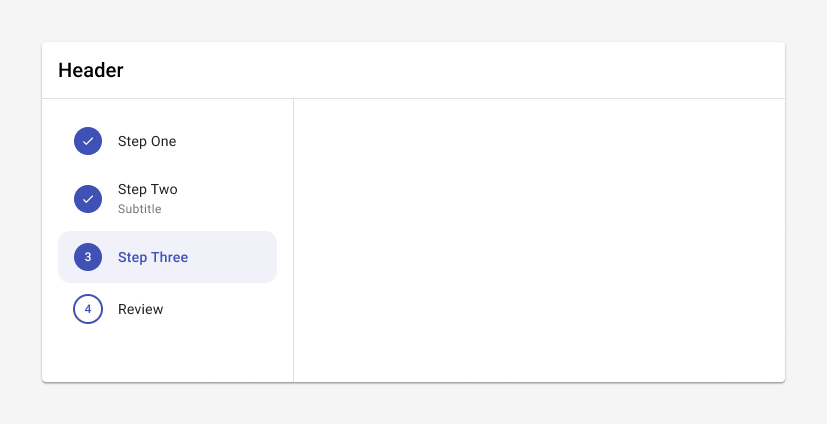Screen dimensions: 827x424
Task: Click the Header title text
Action: pos(91,70)
